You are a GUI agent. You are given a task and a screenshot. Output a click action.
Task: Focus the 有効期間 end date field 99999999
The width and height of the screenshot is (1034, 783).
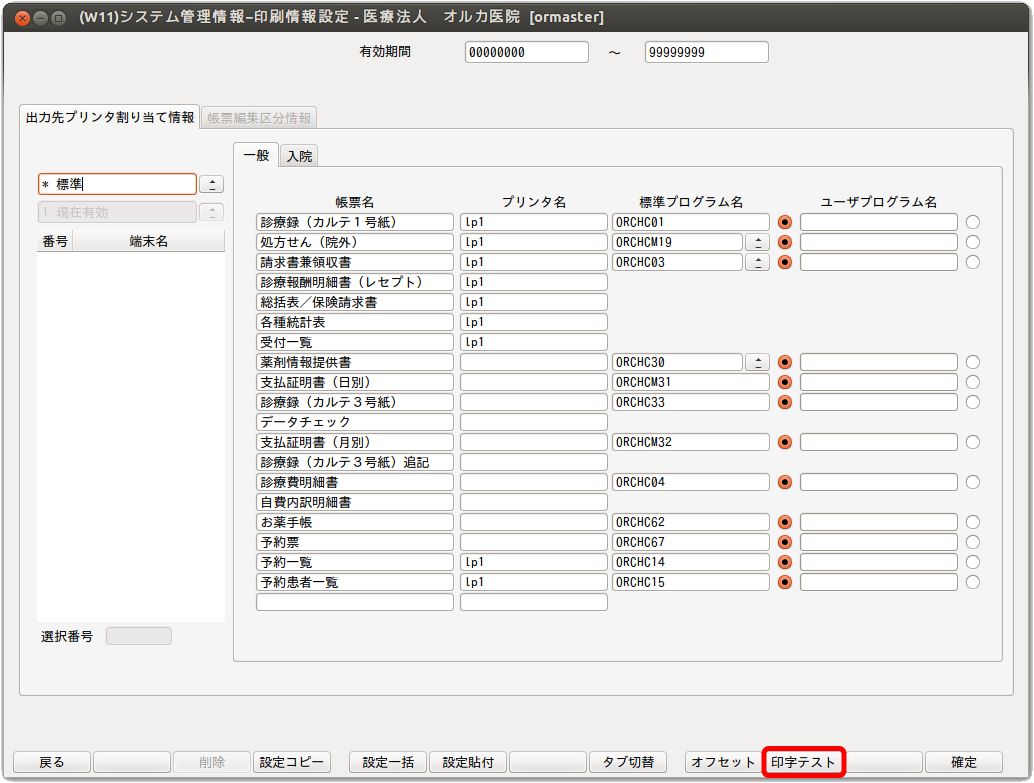(706, 52)
